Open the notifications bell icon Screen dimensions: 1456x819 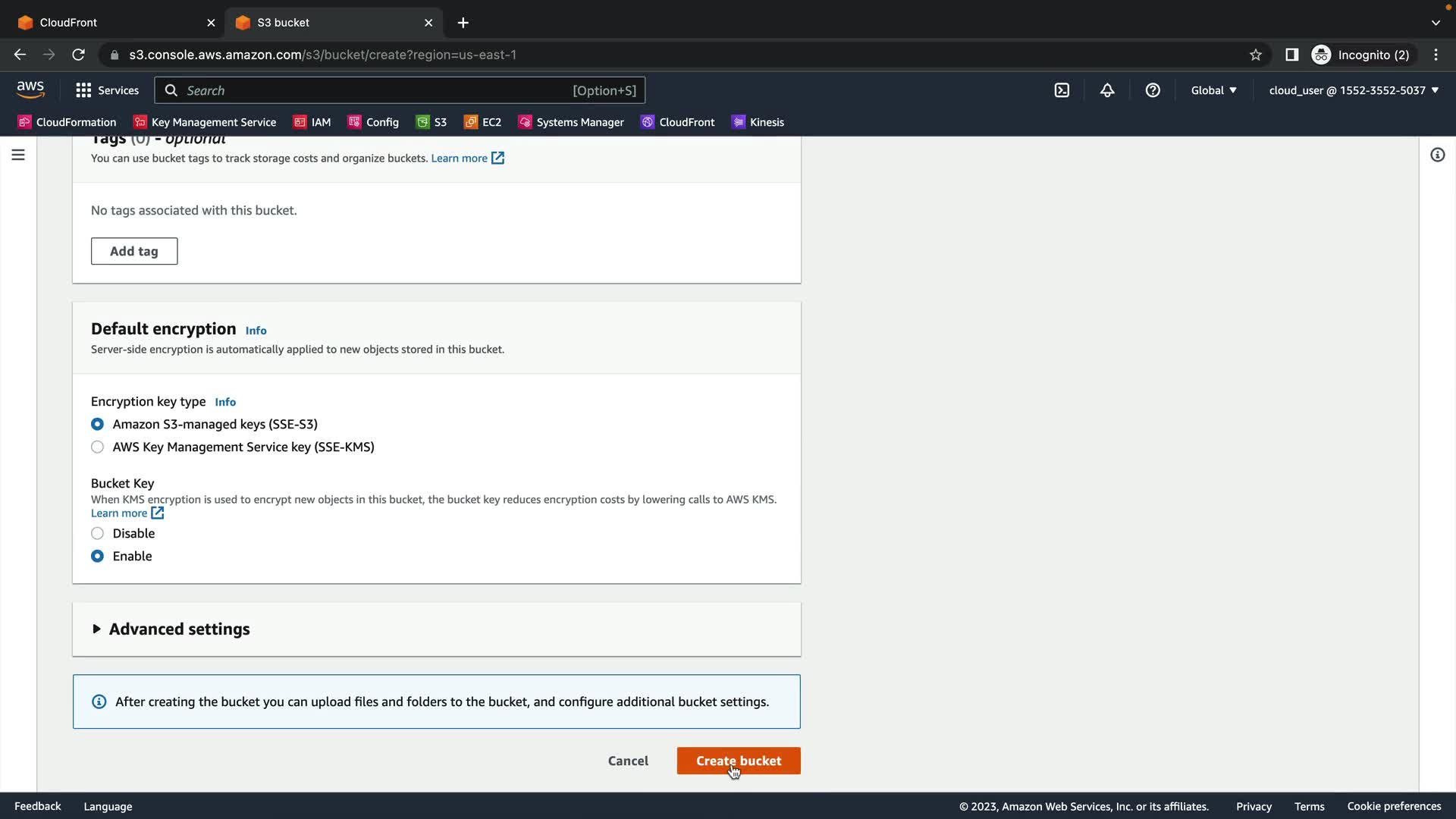(1107, 90)
